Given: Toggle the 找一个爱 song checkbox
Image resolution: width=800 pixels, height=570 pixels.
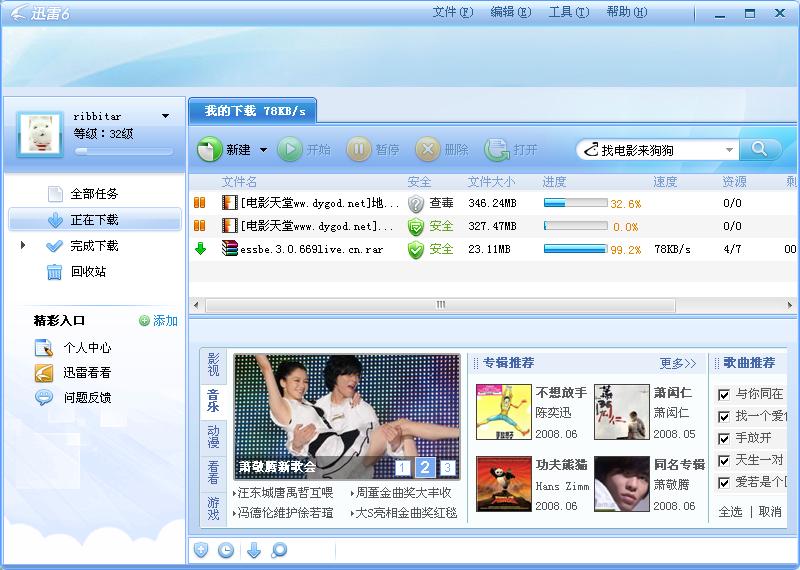Looking at the screenshot, I should point(723,417).
